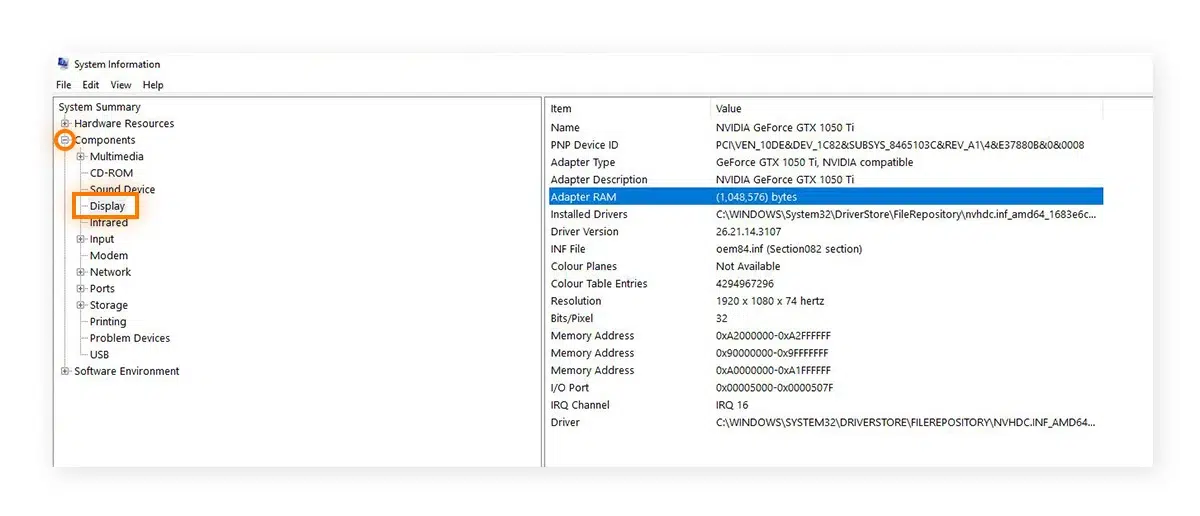Viewport: 1200px width, 516px height.
Task: Select the Ports tree item
Action: click(102, 289)
